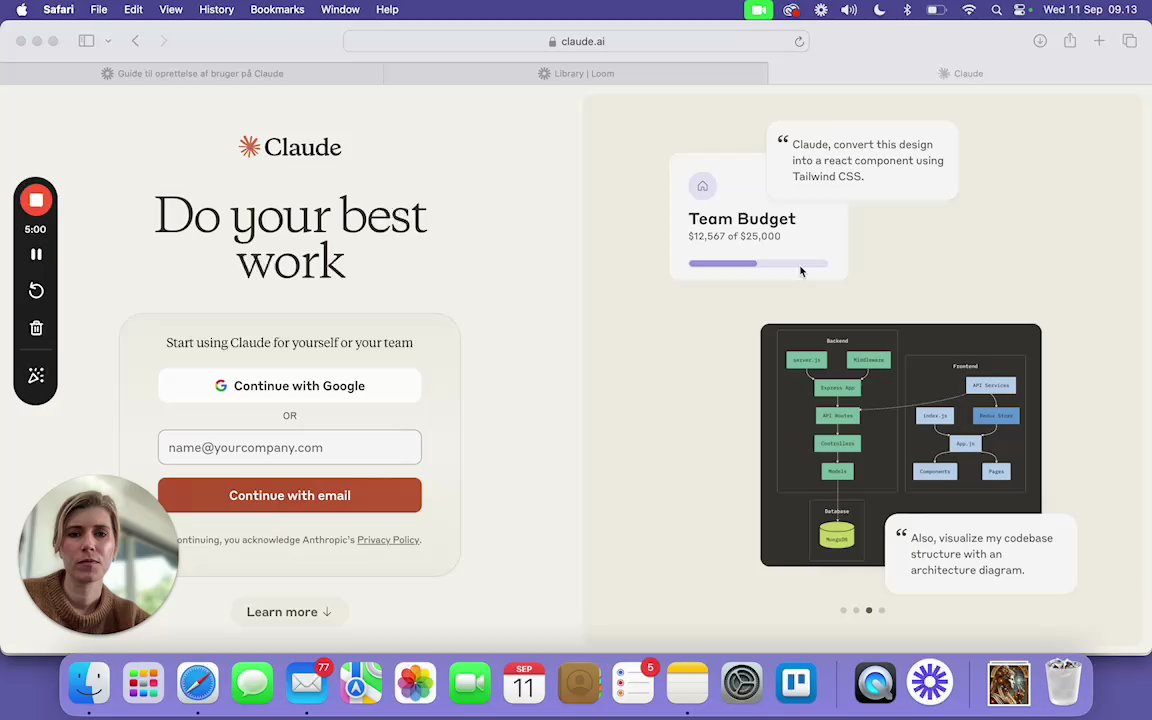
Task: Toggle Do Not Disturb moon icon
Action: coord(879,10)
